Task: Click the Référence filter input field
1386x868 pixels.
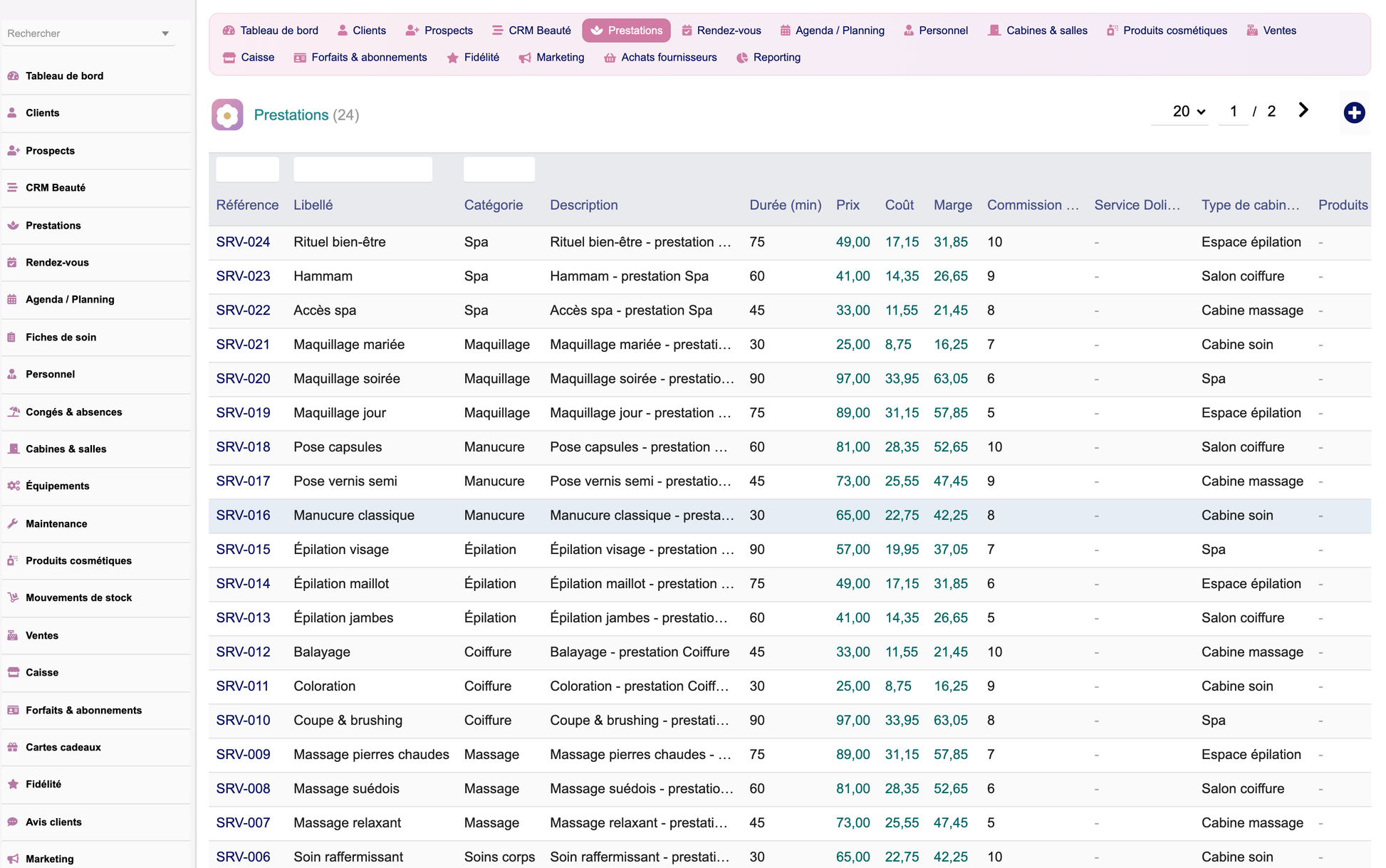Action: [x=247, y=169]
